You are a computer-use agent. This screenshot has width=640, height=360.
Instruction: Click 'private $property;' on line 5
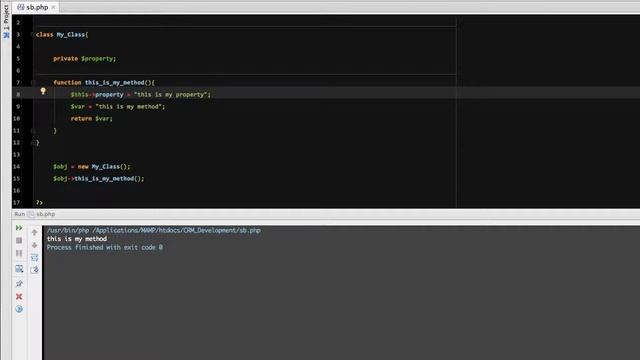(84, 59)
